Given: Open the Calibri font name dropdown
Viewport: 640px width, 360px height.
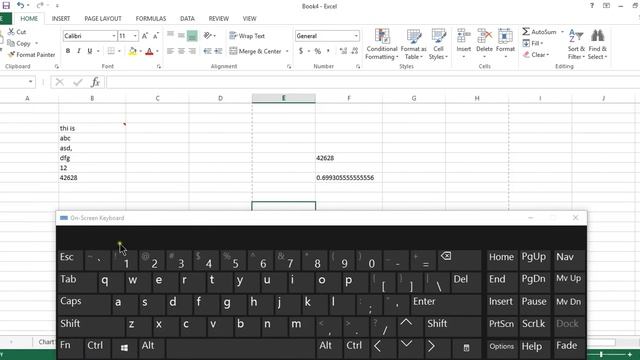Looking at the screenshot, I should (x=114, y=36).
